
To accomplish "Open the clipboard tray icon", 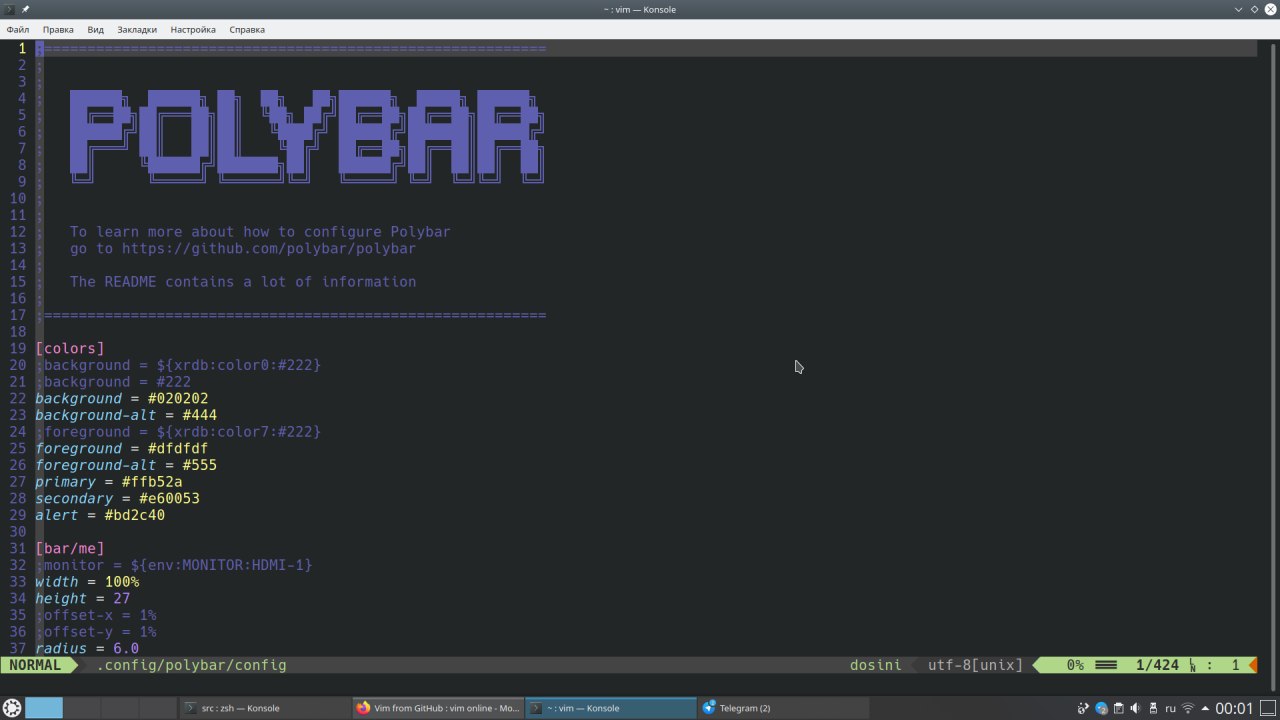I will click(1119, 708).
